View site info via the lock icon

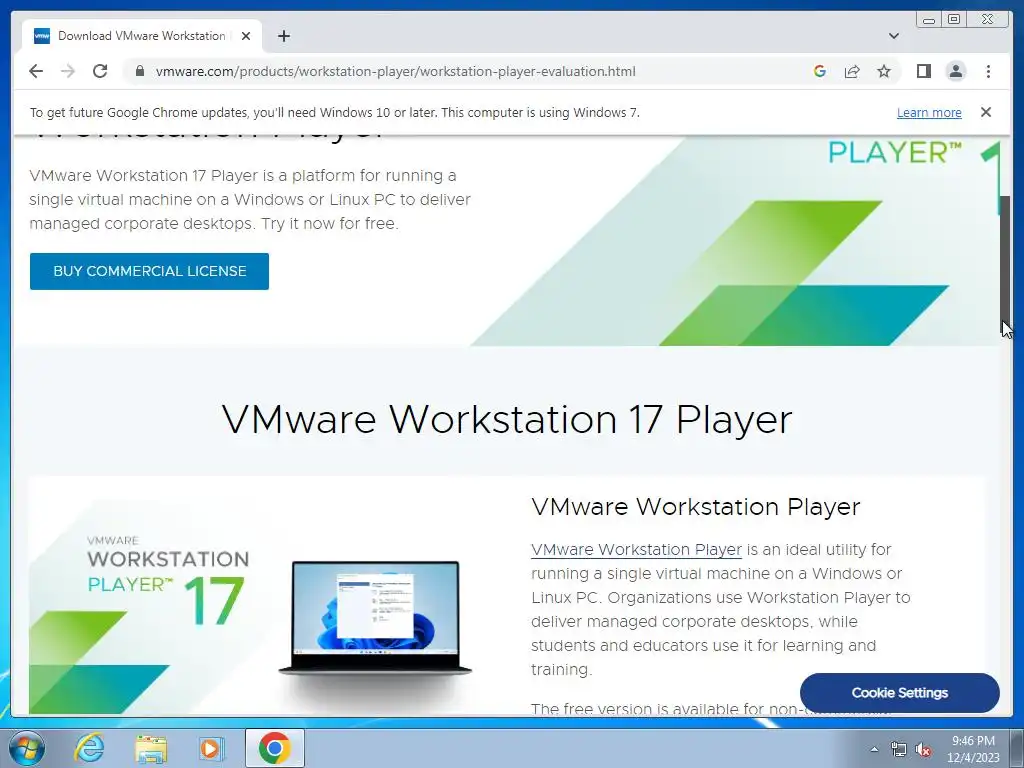(139, 71)
